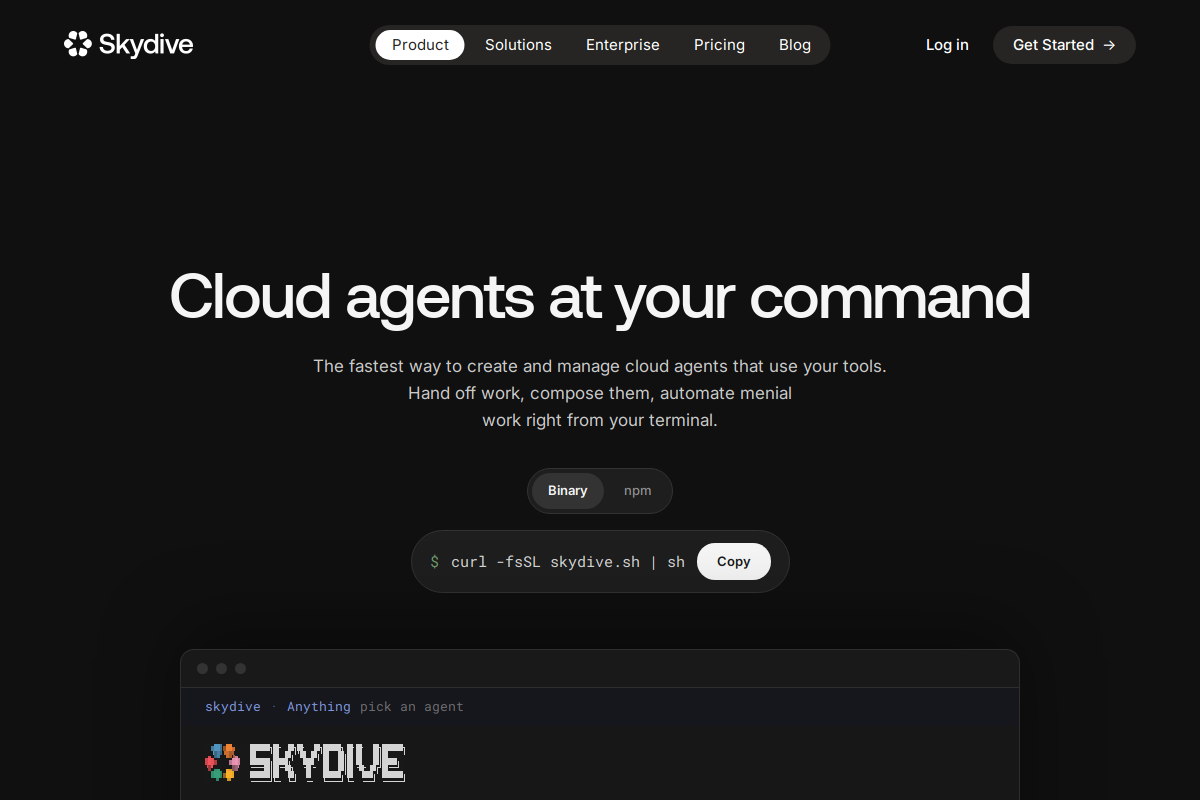Open the Product menu tab
Viewport: 1200px width, 800px height.
click(420, 45)
